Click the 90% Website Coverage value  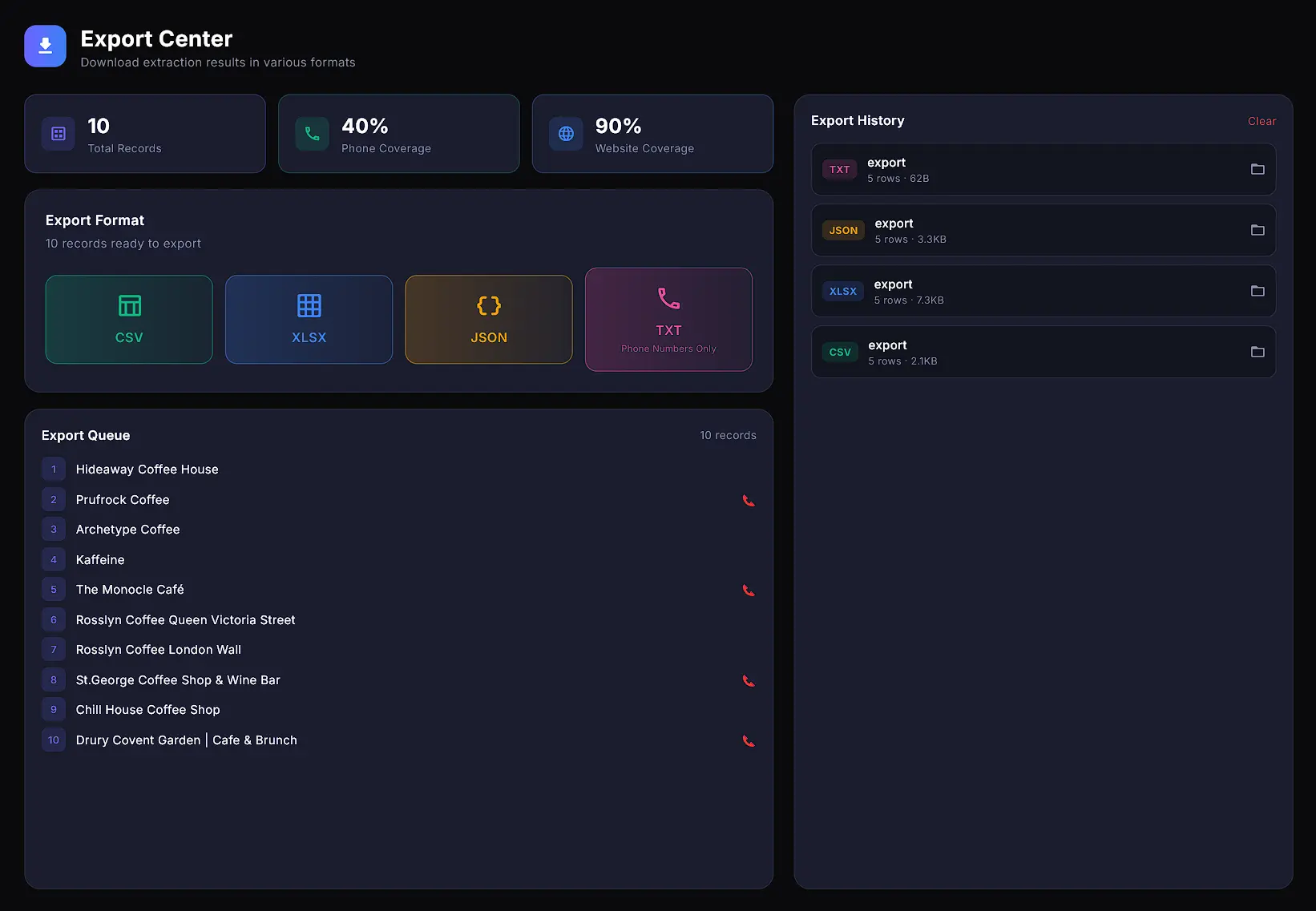618,126
